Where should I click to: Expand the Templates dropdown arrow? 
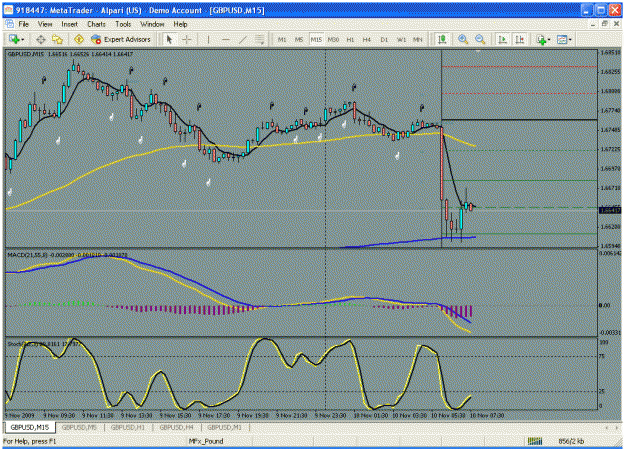point(570,39)
